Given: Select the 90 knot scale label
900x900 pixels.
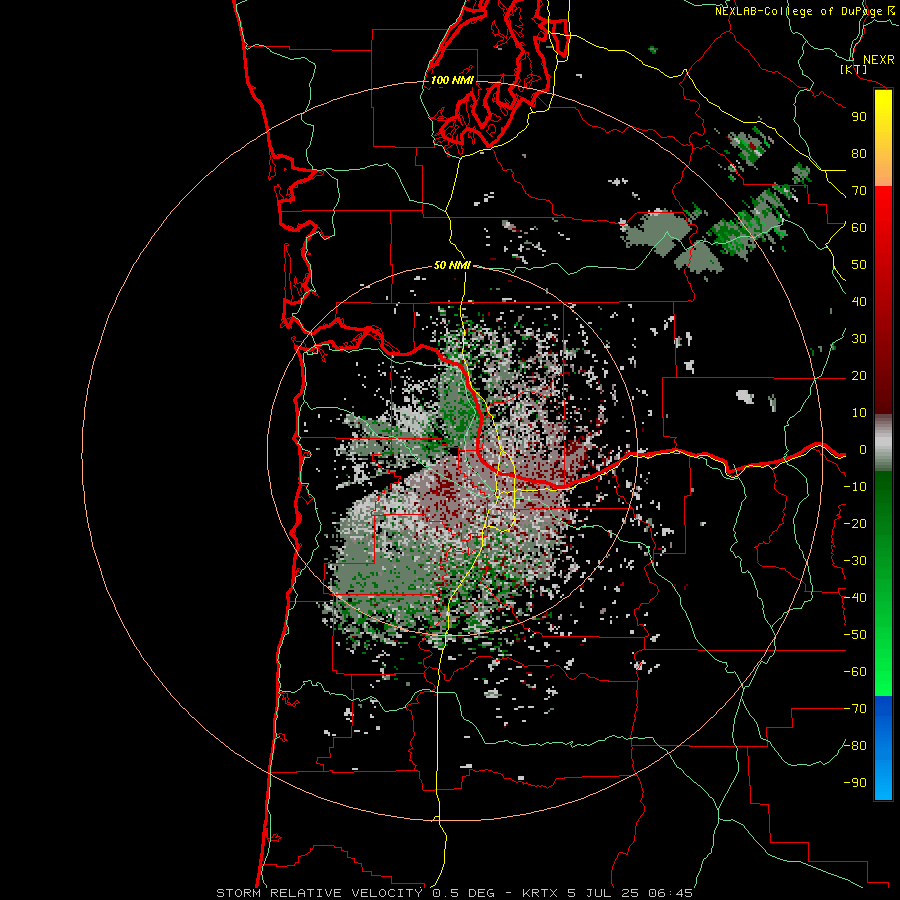Looking at the screenshot, I should pyautogui.click(x=859, y=117).
